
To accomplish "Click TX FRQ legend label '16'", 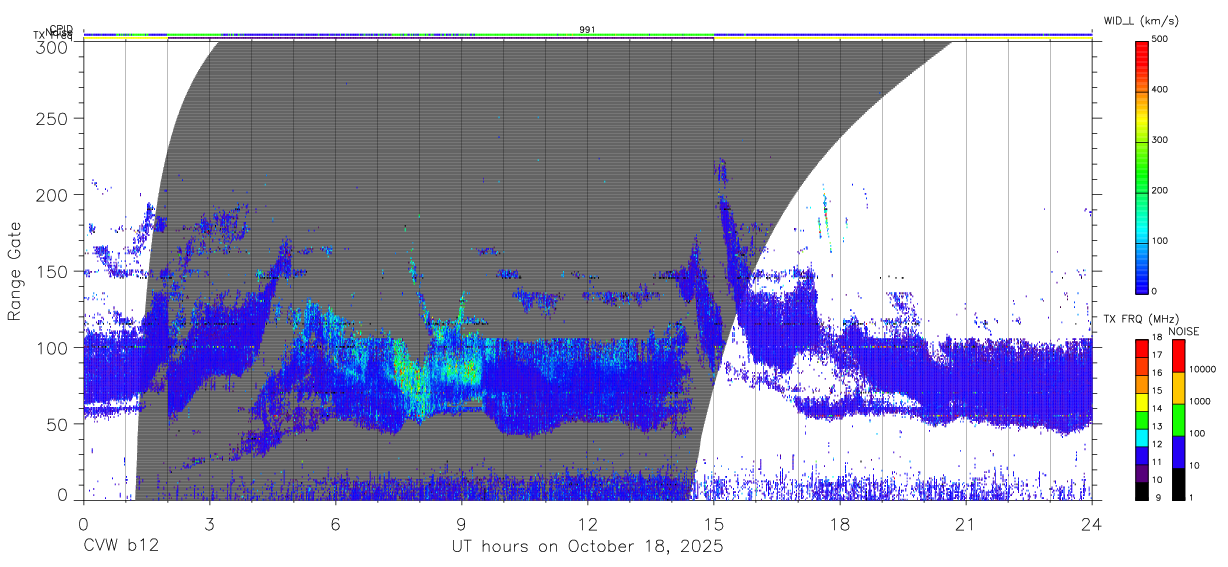I will pos(1157,373).
